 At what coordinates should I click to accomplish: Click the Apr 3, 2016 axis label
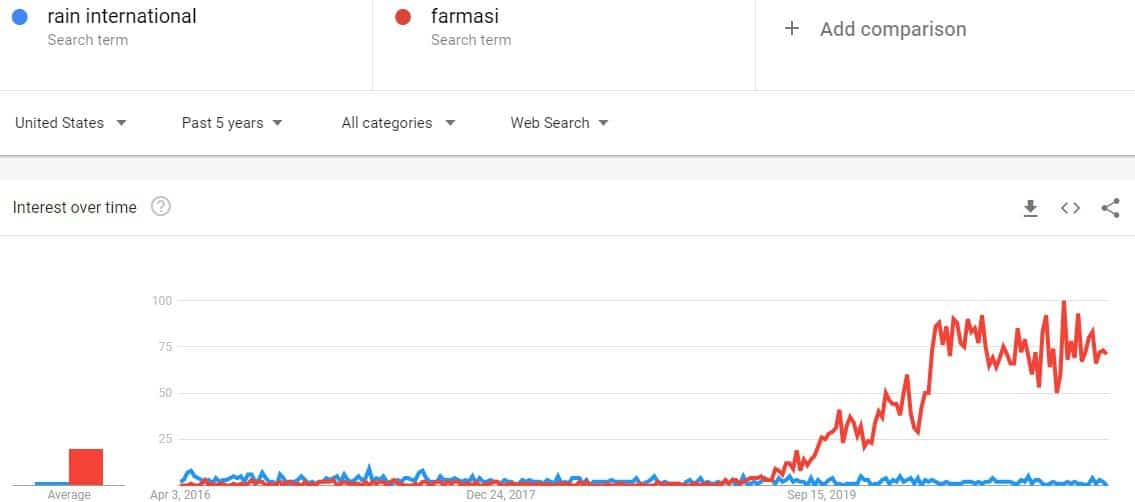click(x=180, y=495)
